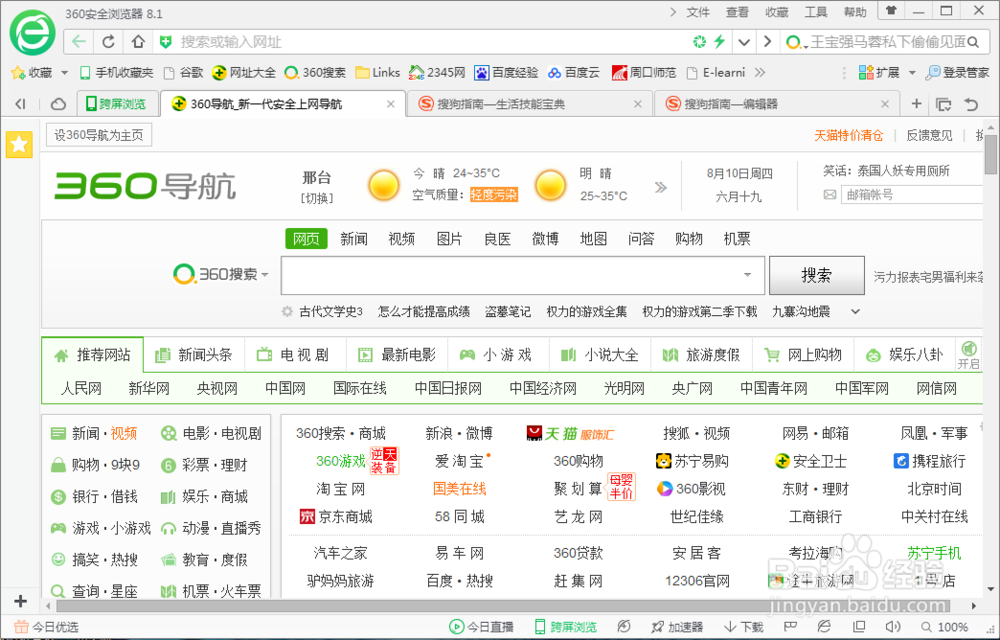Open the 2345网 bookmark

click(437, 73)
